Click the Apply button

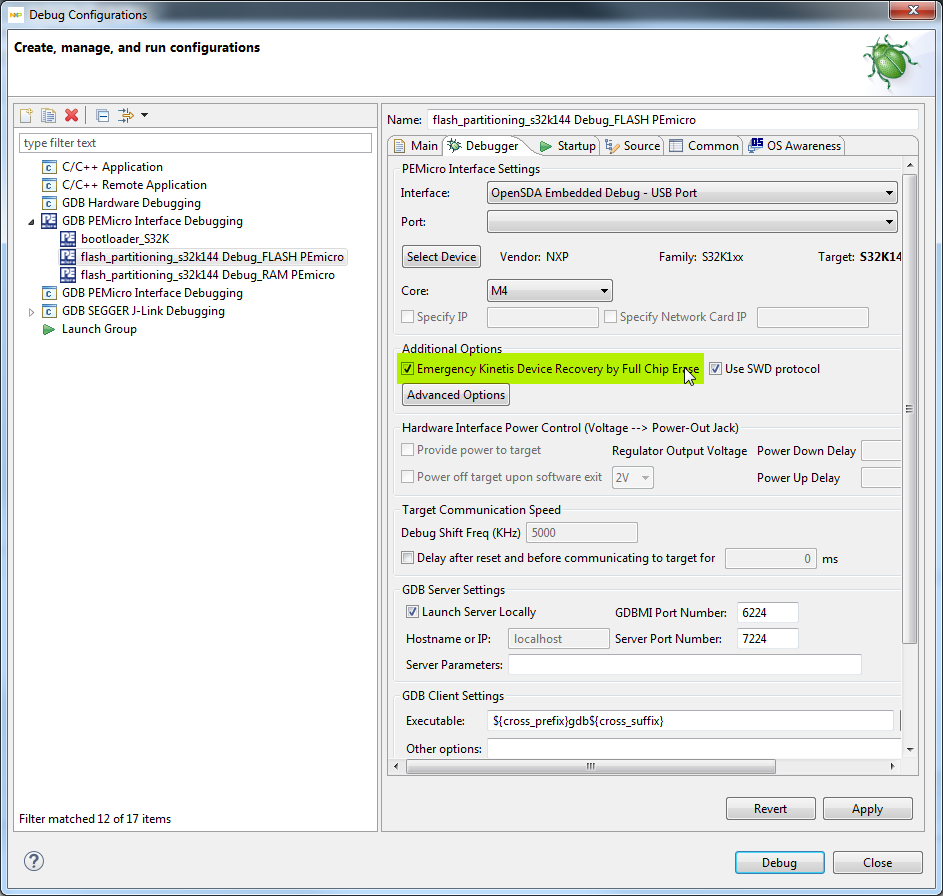pos(867,809)
